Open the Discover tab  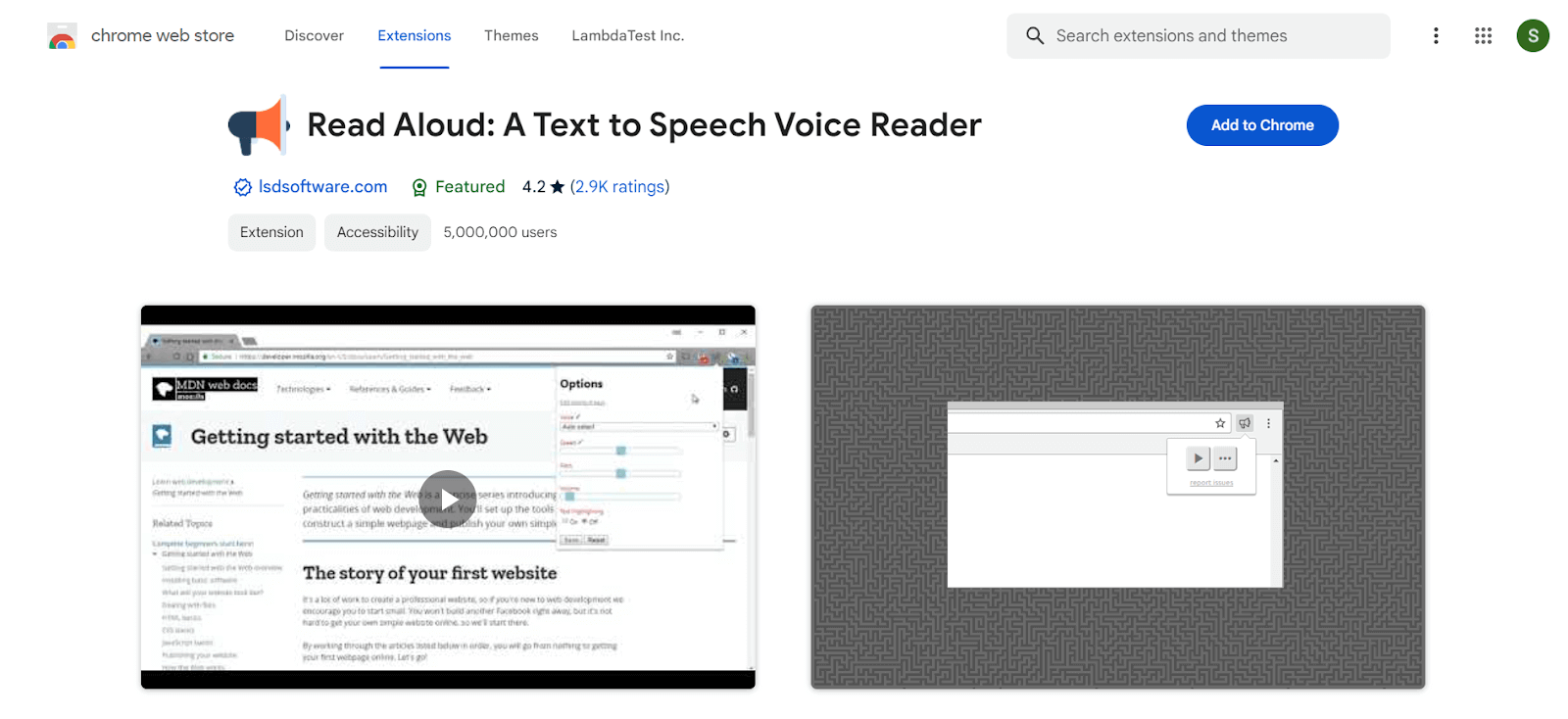(x=314, y=35)
